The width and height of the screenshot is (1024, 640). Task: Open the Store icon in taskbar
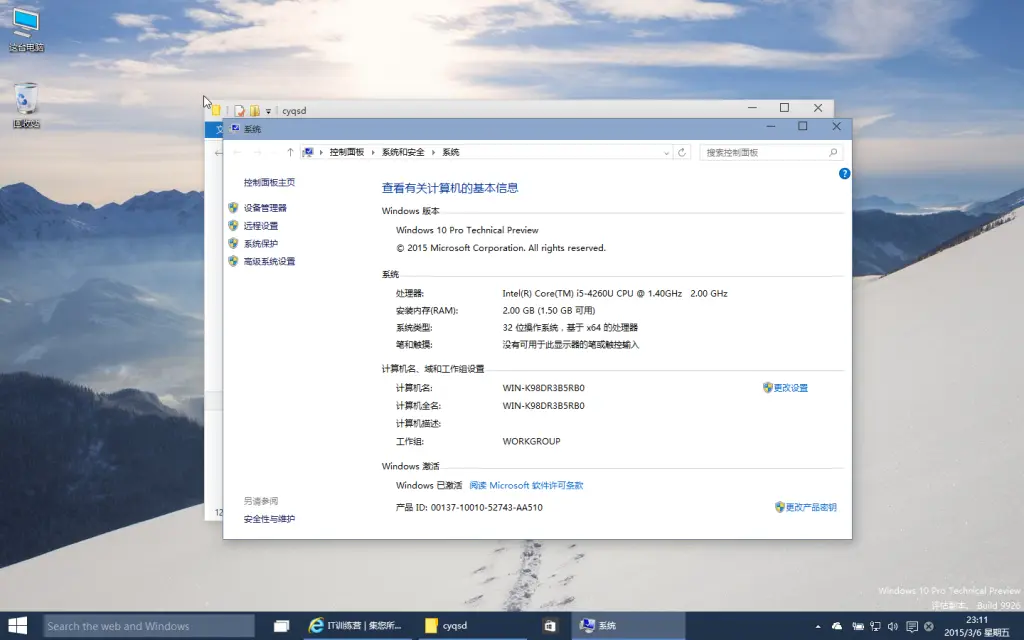tap(550, 626)
